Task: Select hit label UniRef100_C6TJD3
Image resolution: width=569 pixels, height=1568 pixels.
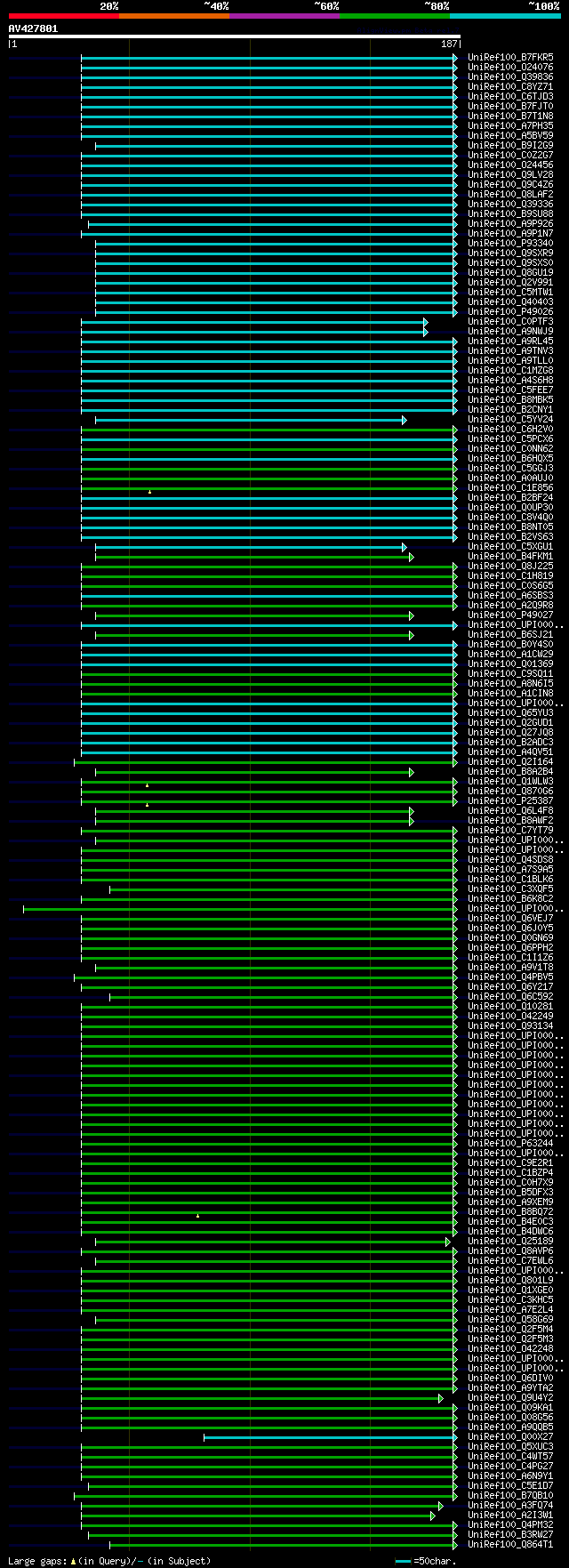Action: (x=510, y=97)
